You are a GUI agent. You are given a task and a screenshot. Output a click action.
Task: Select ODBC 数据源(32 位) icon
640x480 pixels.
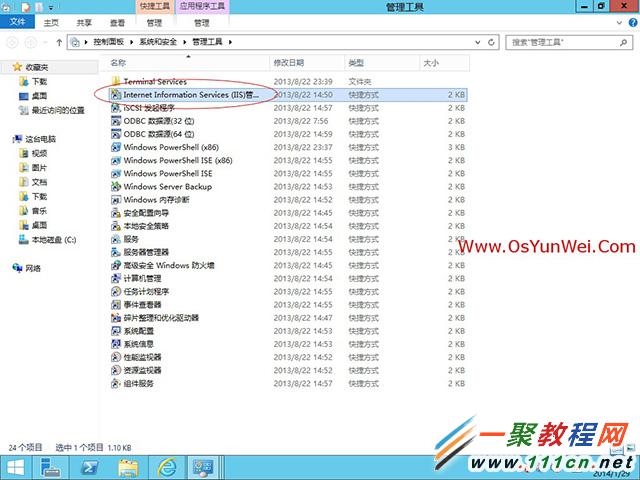[116, 121]
